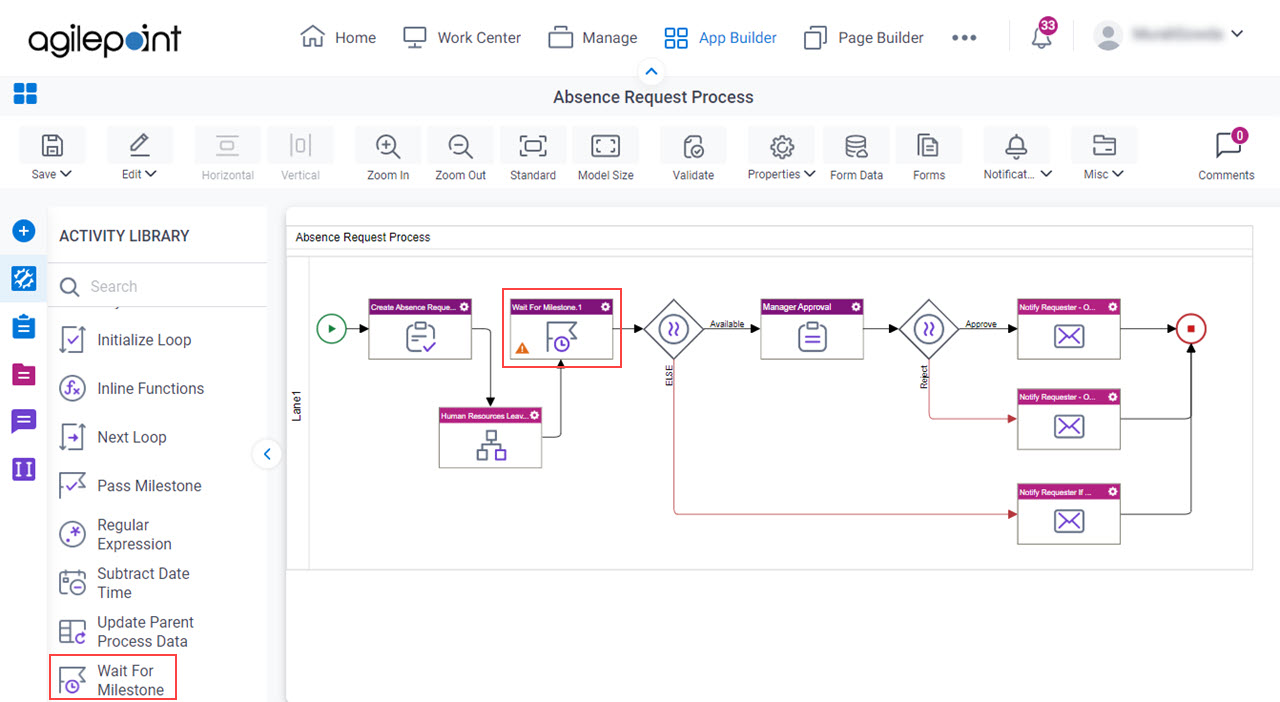Collapse the header with the up chevron
The width and height of the screenshot is (1280, 702).
click(652, 72)
